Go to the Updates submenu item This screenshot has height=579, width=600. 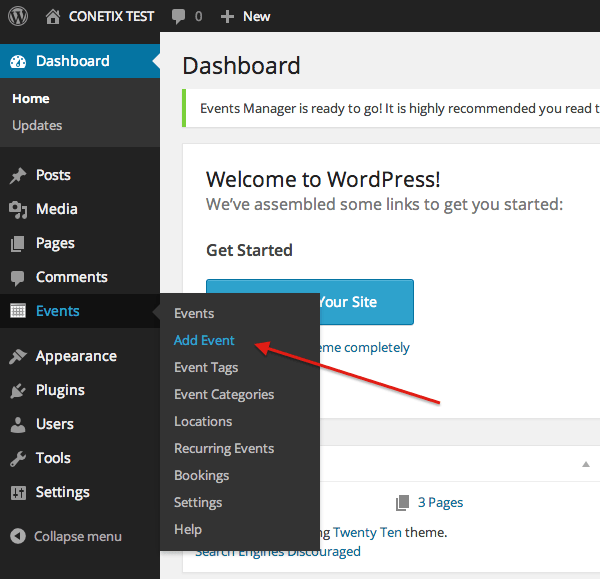coord(37,126)
